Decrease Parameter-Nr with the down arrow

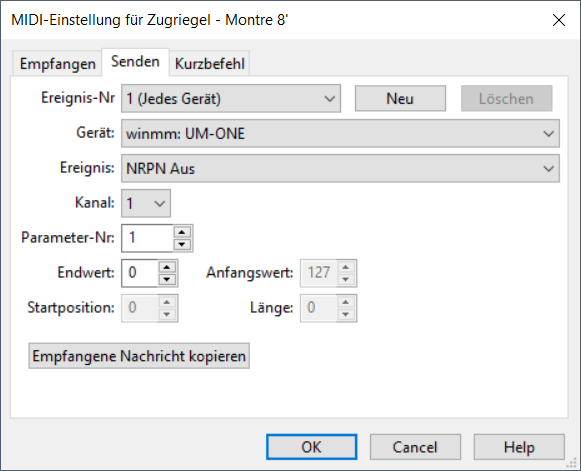(x=182, y=244)
